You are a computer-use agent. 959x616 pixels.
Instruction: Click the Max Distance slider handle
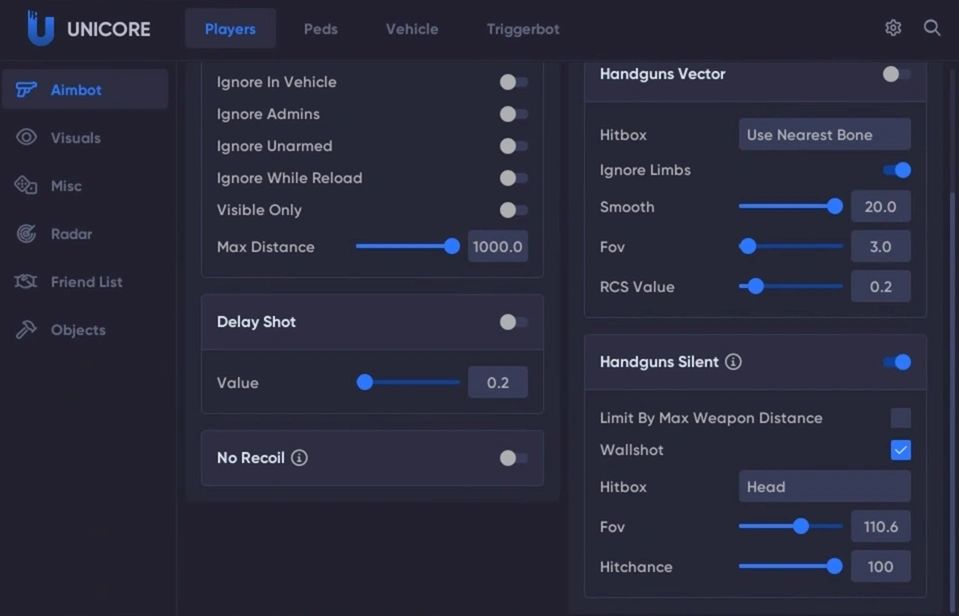coord(452,247)
